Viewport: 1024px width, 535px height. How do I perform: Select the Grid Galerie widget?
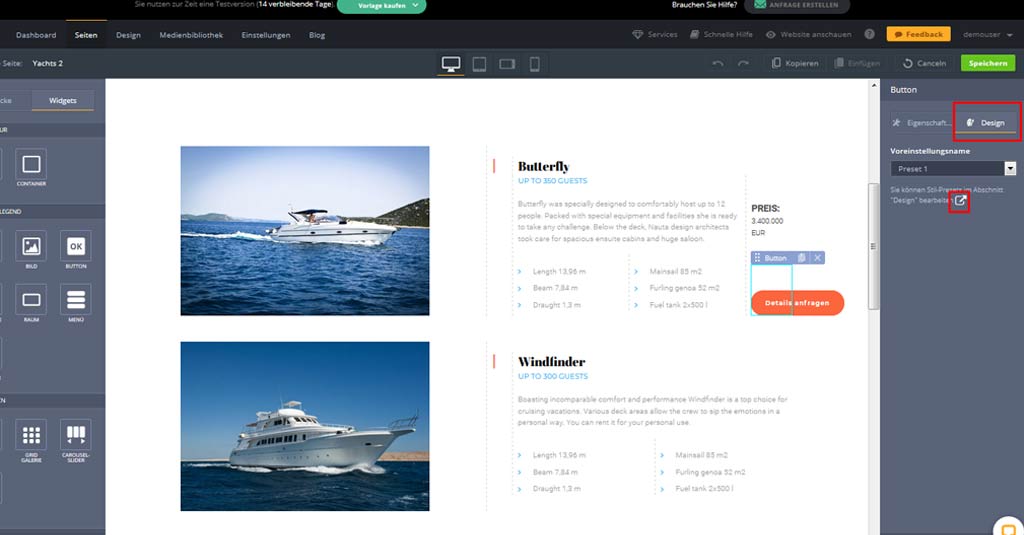click(x=31, y=435)
